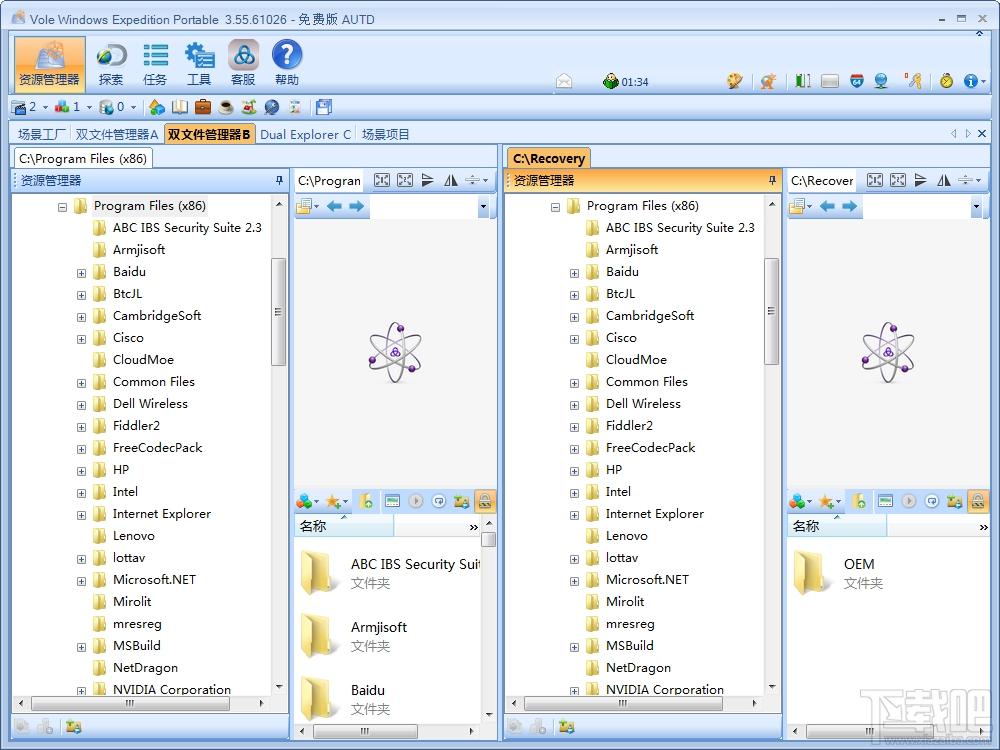Open the 探索 explore ribbon button

[111, 64]
